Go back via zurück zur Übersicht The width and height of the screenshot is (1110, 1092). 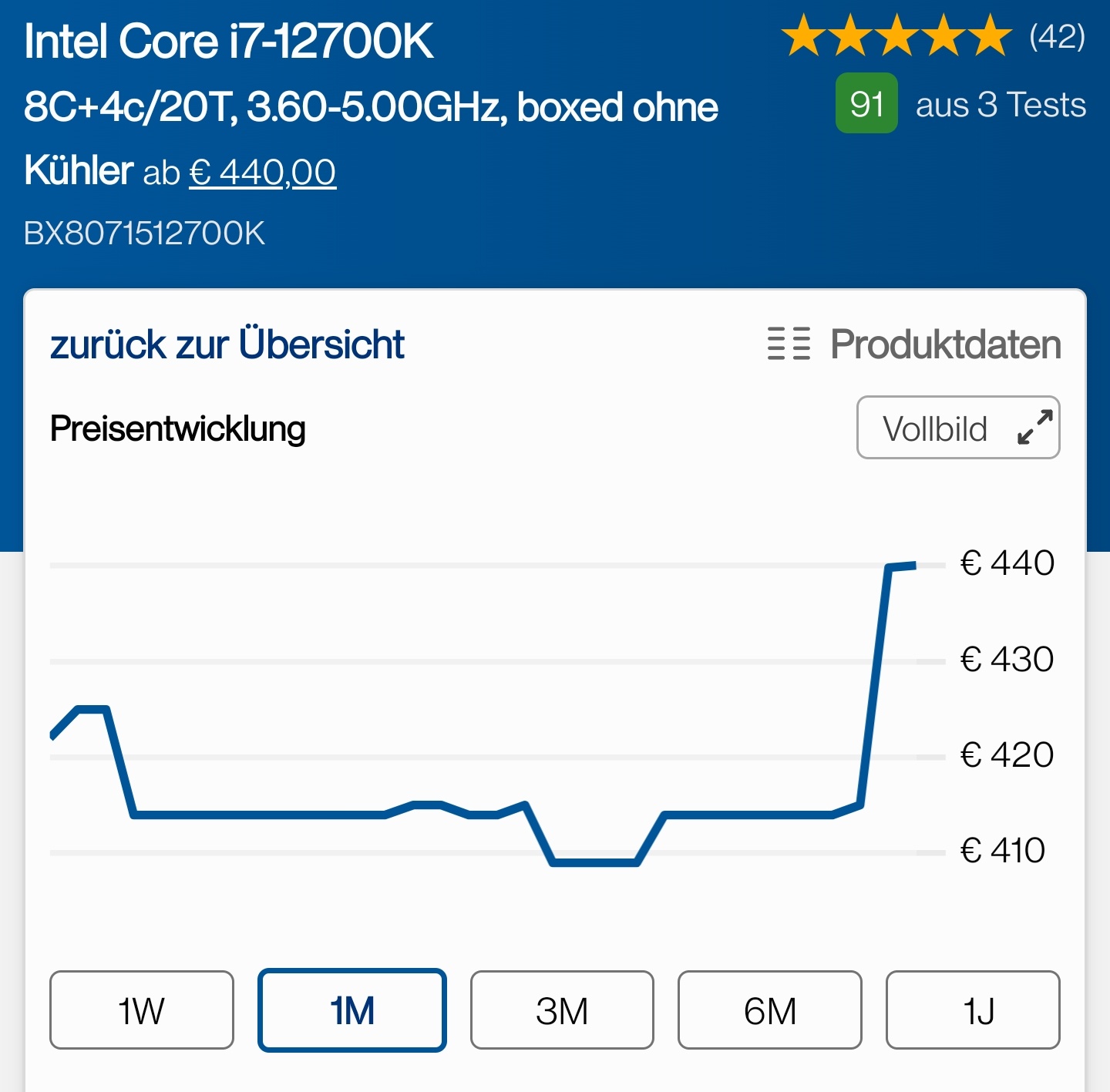227,344
